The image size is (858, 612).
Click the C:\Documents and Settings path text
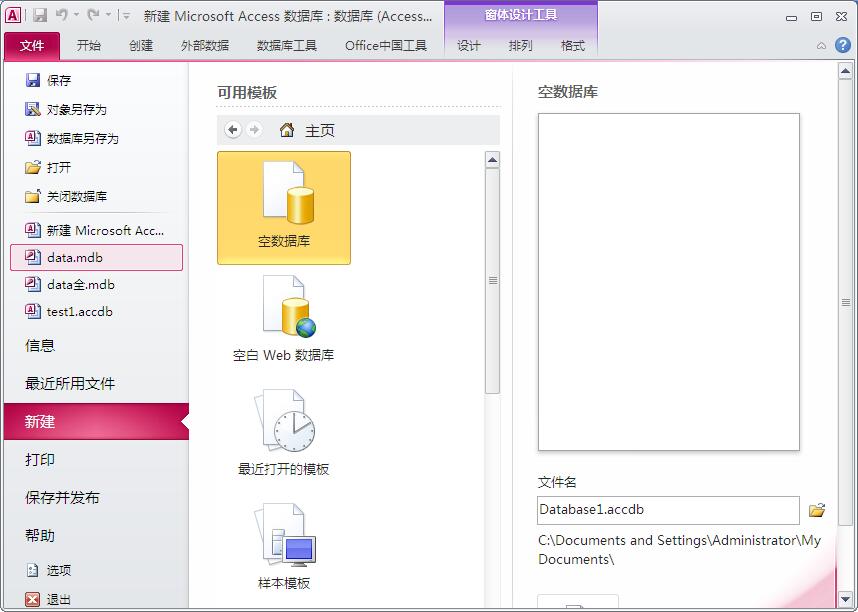click(x=680, y=550)
